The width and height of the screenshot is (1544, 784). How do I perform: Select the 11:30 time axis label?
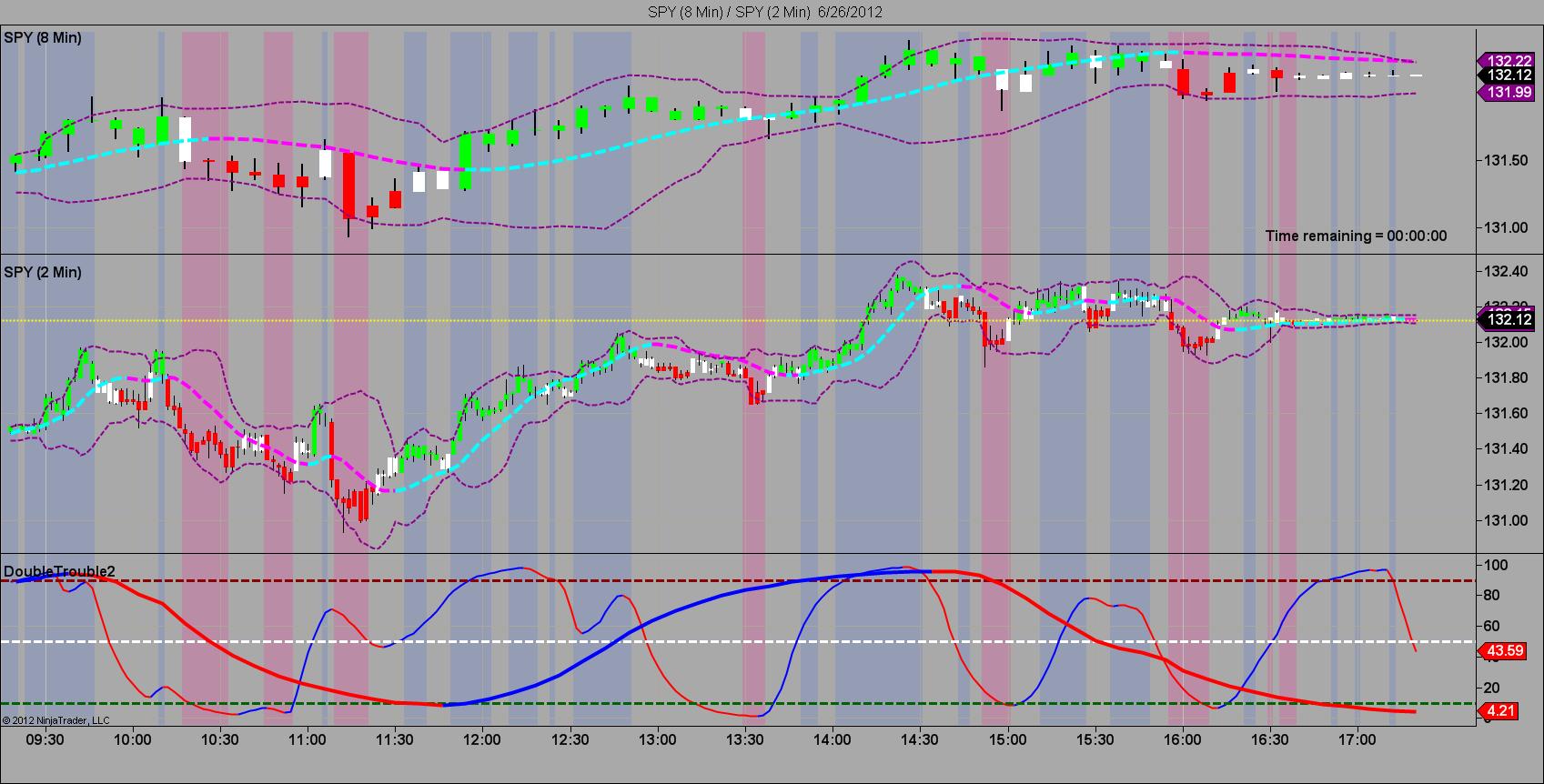395,739
